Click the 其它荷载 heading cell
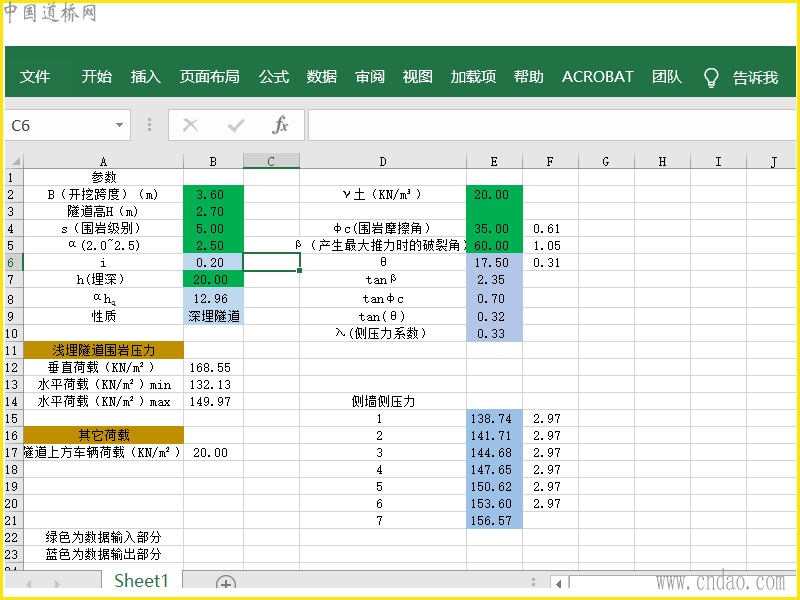The height and width of the screenshot is (600, 800). coord(104,435)
